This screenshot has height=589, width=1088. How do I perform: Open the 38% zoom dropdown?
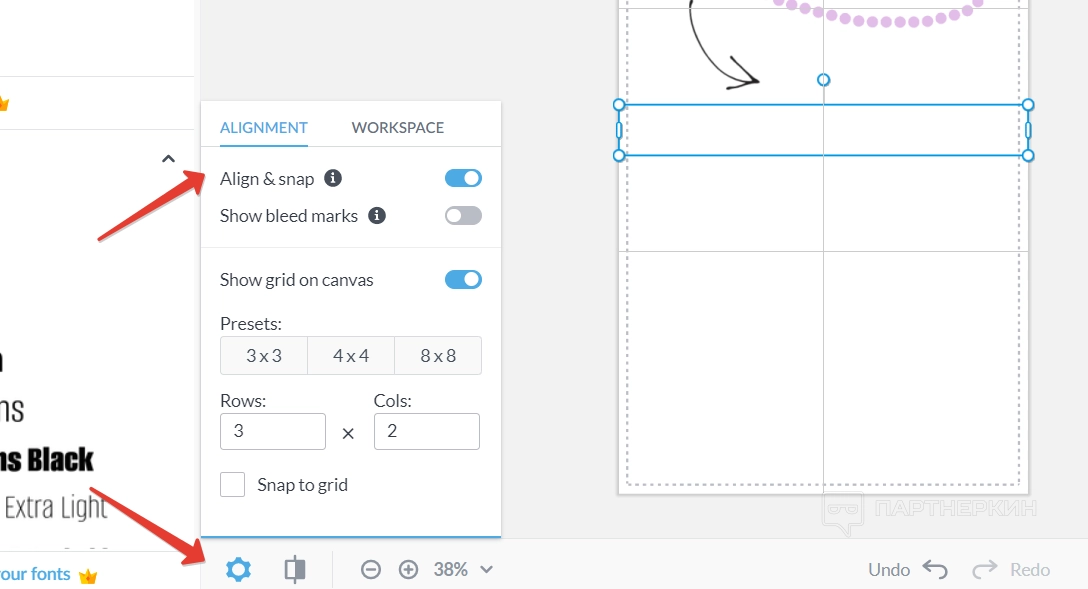coord(486,570)
